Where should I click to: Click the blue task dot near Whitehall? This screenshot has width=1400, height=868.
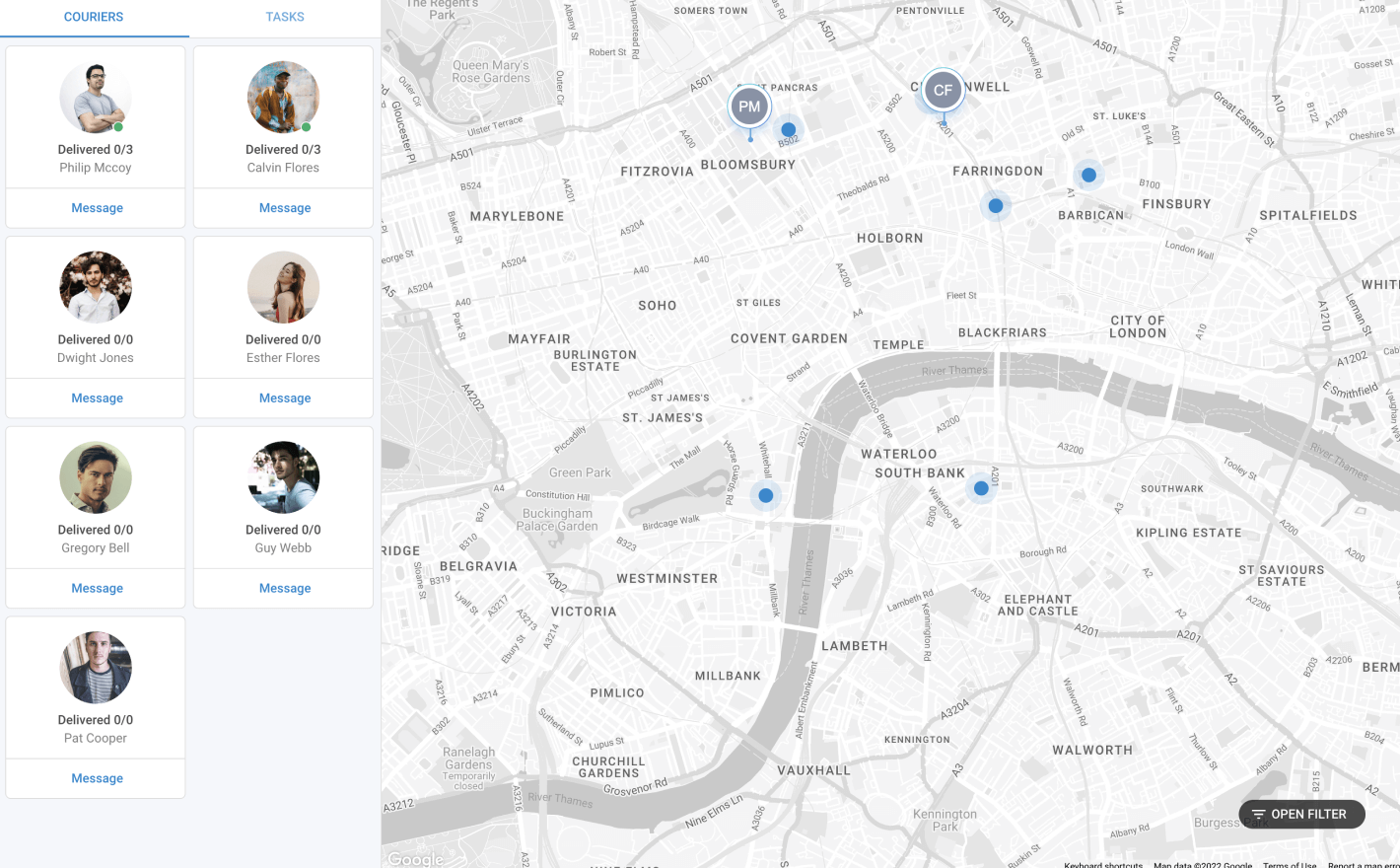coord(766,496)
